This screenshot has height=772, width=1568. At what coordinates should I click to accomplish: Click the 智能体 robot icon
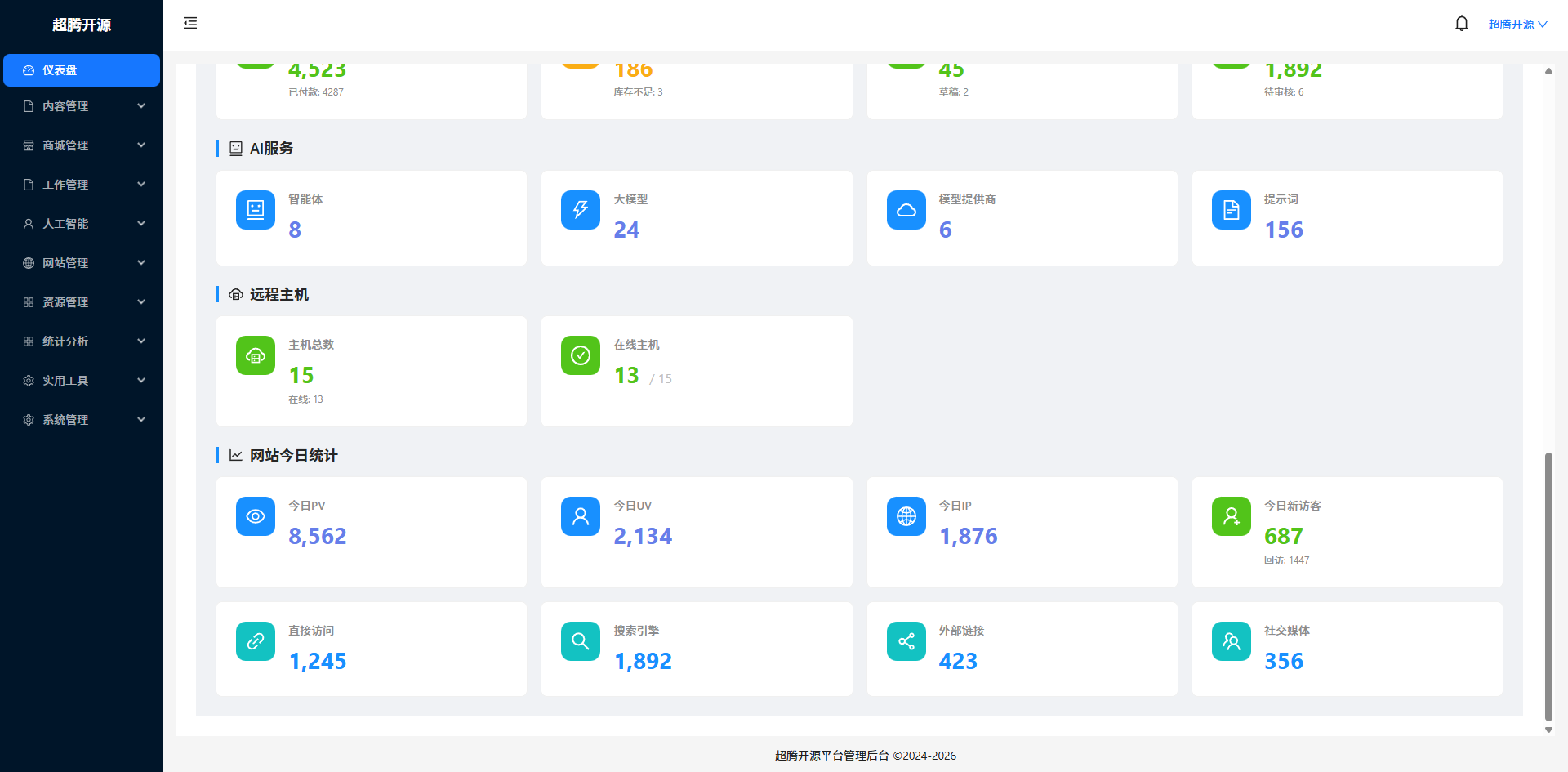(x=256, y=210)
